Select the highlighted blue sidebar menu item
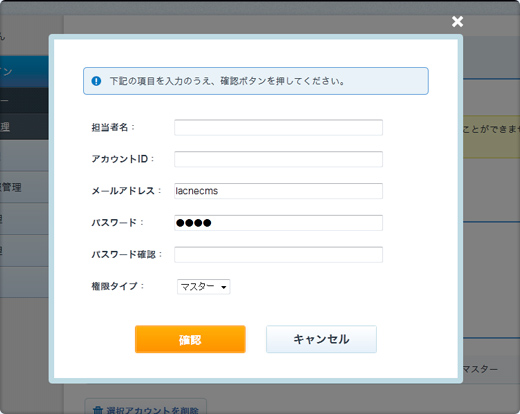The image size is (520, 414). 24,71
